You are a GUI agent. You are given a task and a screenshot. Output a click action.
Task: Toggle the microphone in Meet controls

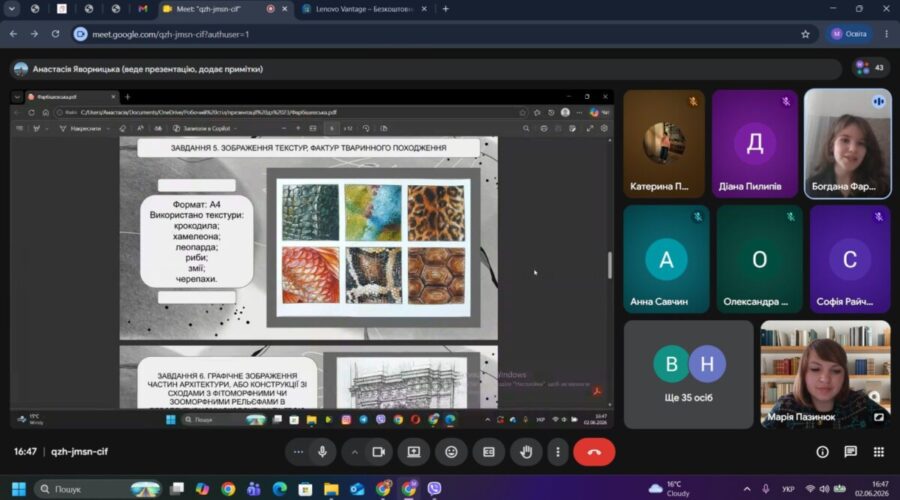coord(322,452)
